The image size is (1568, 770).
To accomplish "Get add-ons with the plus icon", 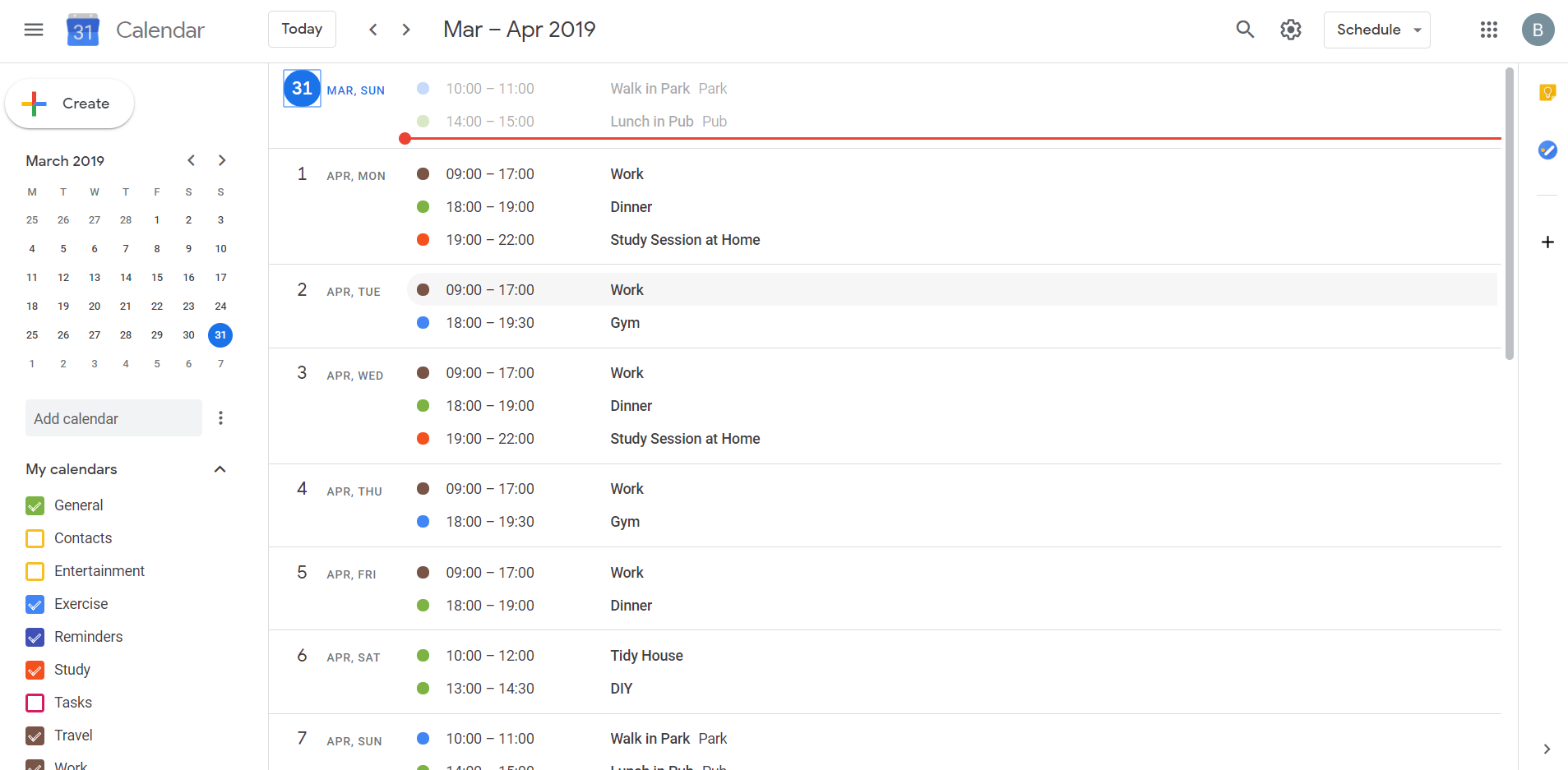I will (x=1547, y=242).
